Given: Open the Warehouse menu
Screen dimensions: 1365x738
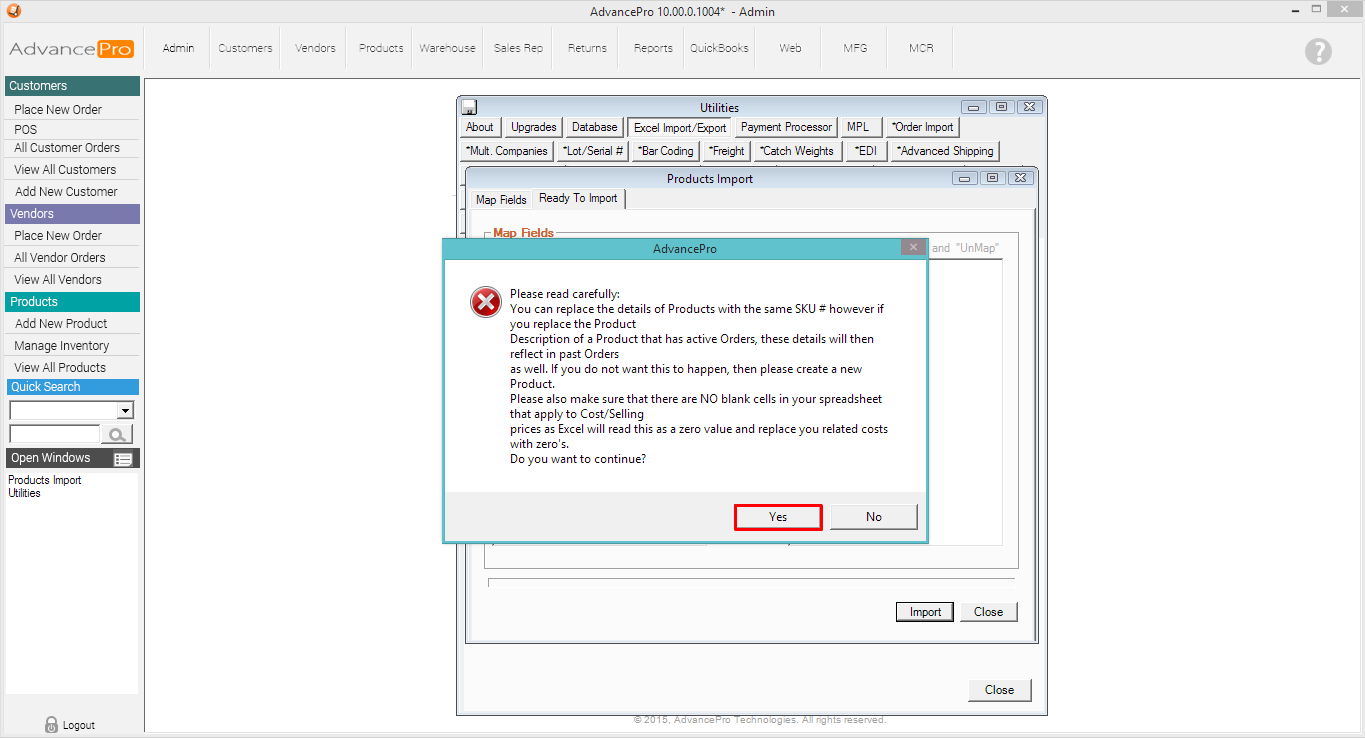Looking at the screenshot, I should [x=447, y=48].
